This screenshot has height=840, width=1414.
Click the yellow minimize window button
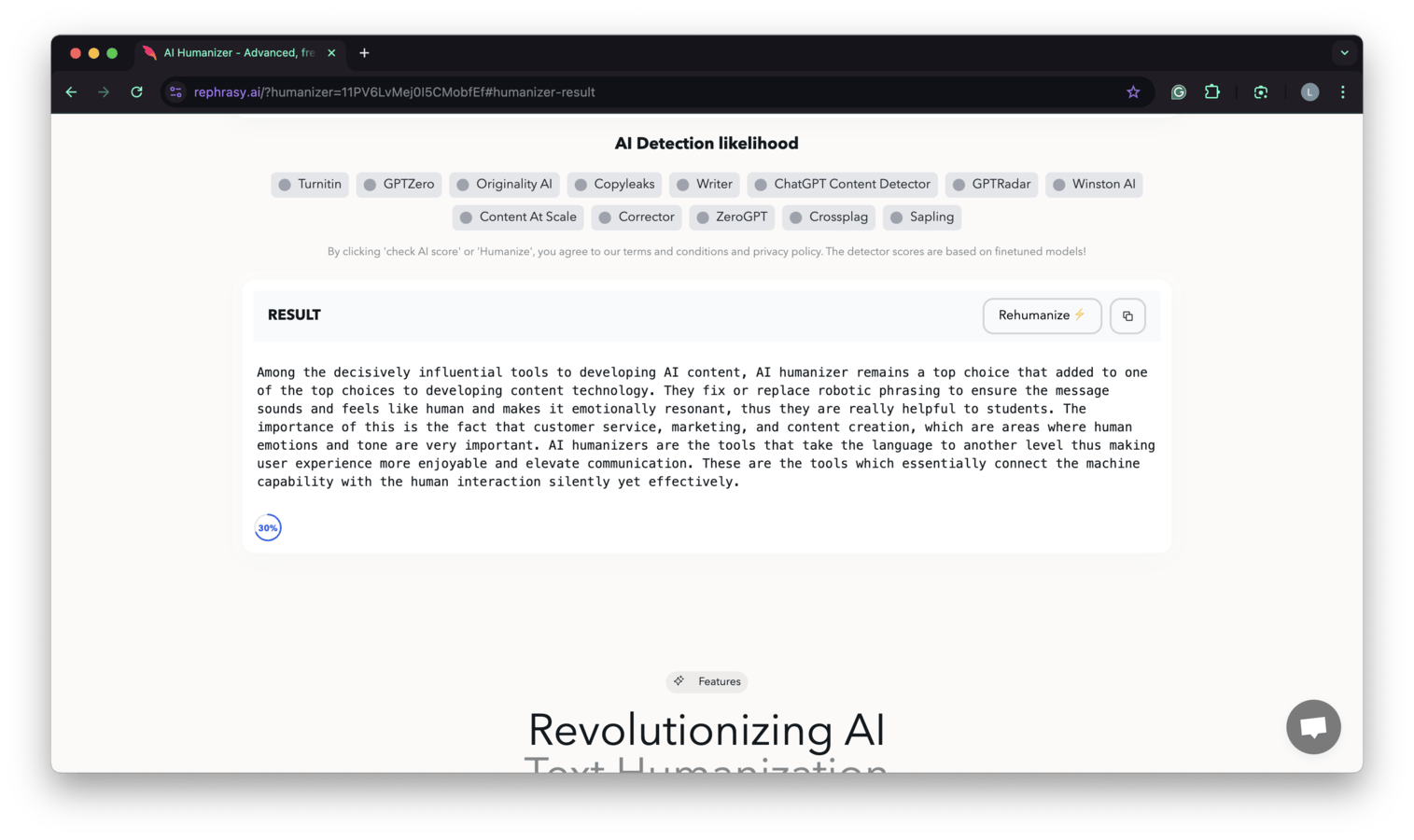pos(93,53)
